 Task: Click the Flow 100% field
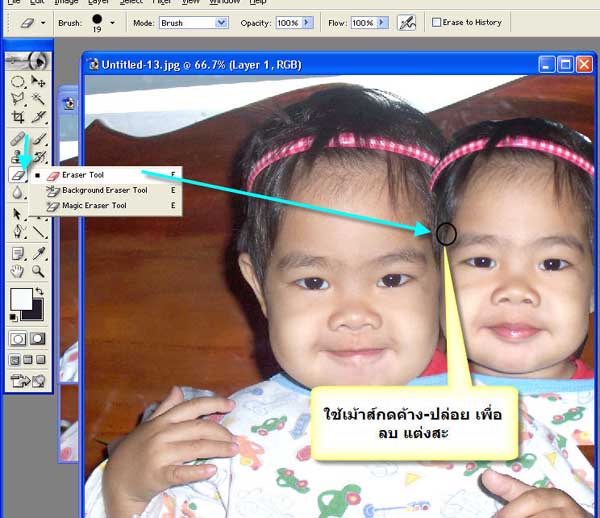pyautogui.click(x=364, y=23)
